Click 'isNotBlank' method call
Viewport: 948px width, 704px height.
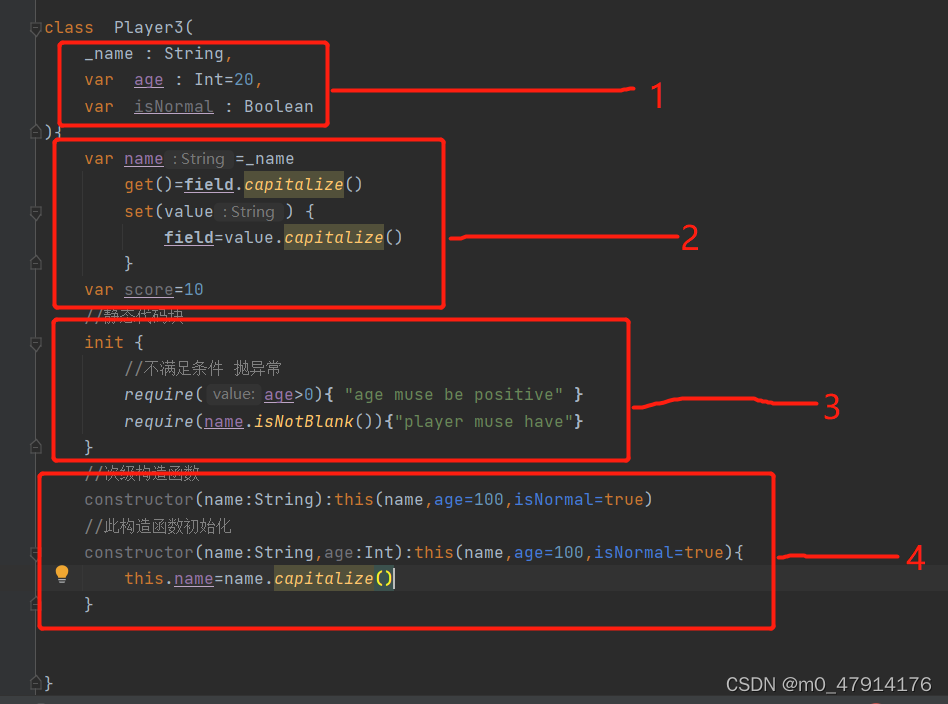304,422
